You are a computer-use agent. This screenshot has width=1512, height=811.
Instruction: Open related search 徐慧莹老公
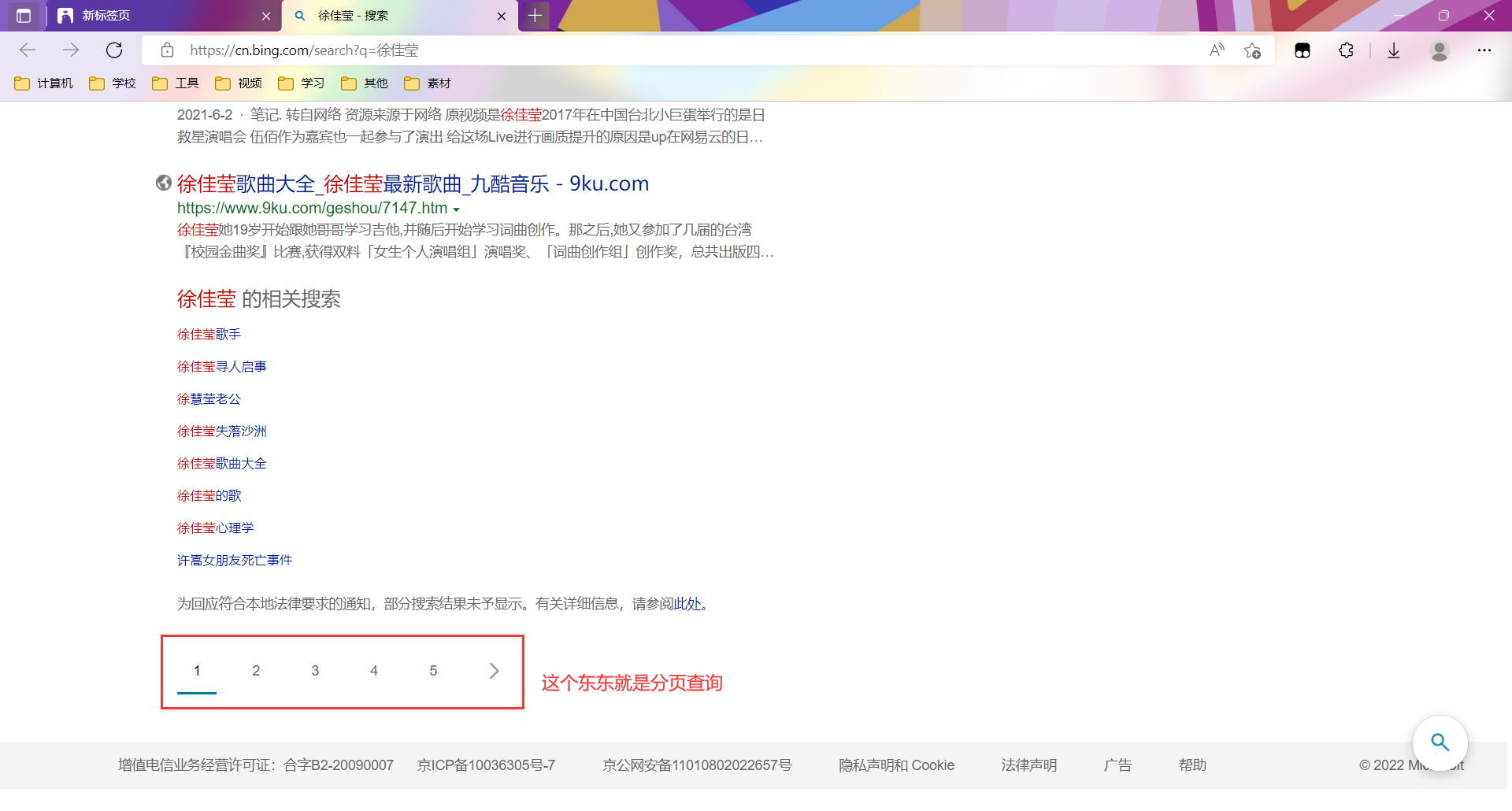coord(209,399)
